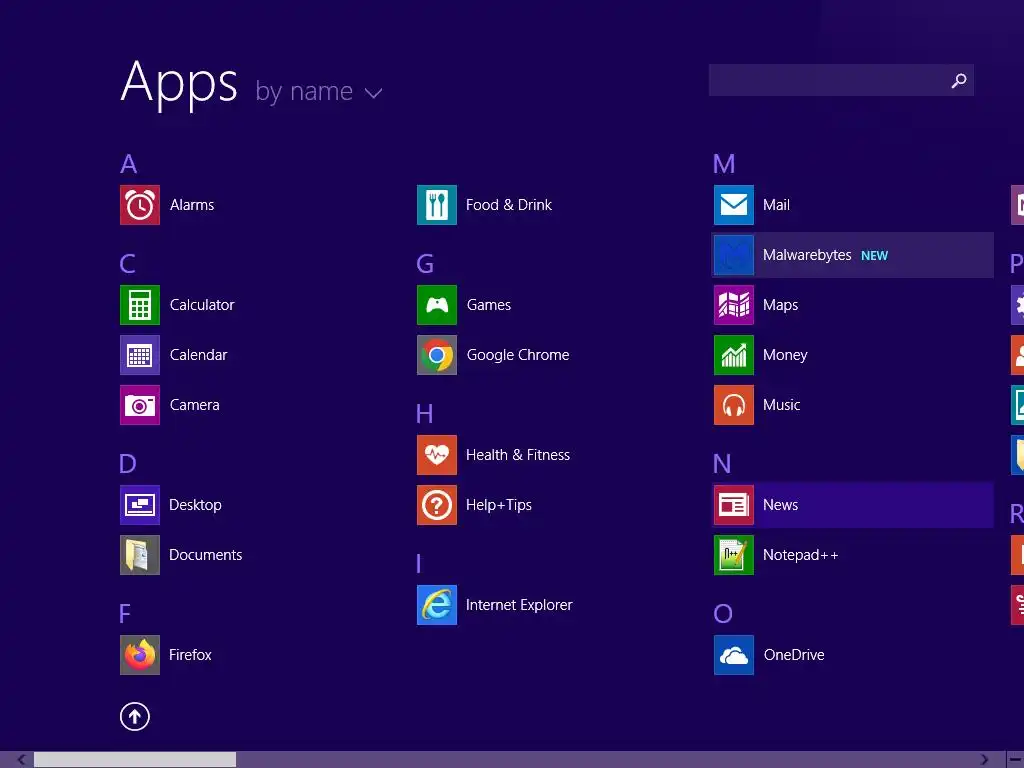Click the 'Notepad++' label text

point(801,555)
